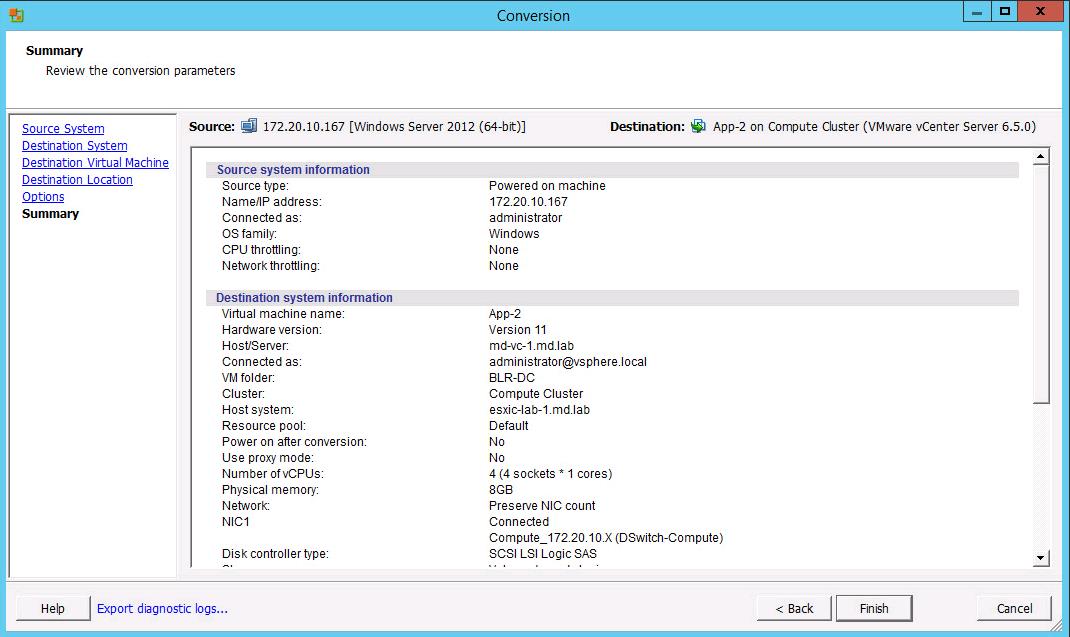Click the Converter app icon in title bar
The image size is (1070, 637).
tap(16, 14)
